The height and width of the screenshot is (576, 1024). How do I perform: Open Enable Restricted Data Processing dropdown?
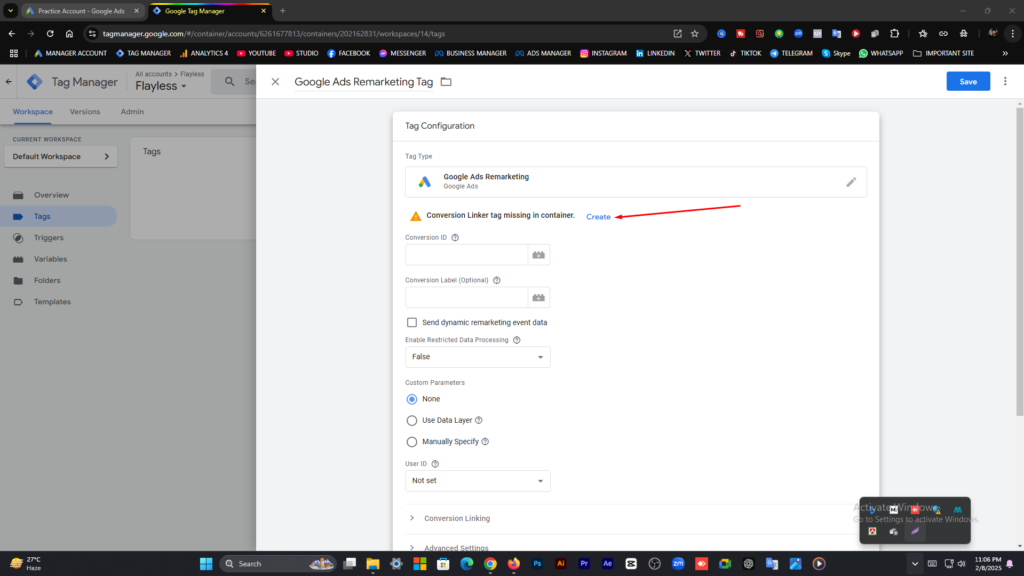click(x=477, y=357)
